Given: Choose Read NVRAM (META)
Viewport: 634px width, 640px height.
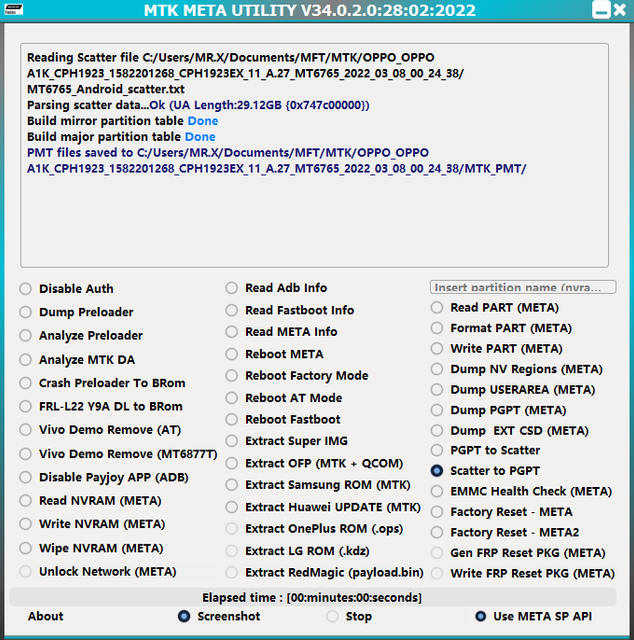Looking at the screenshot, I should pos(25,500).
